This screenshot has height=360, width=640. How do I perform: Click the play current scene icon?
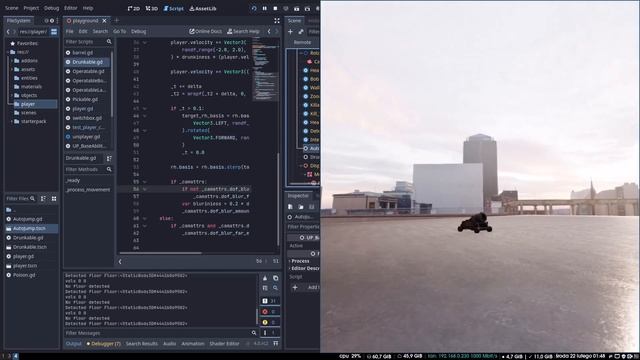pyautogui.click(x=297, y=8)
